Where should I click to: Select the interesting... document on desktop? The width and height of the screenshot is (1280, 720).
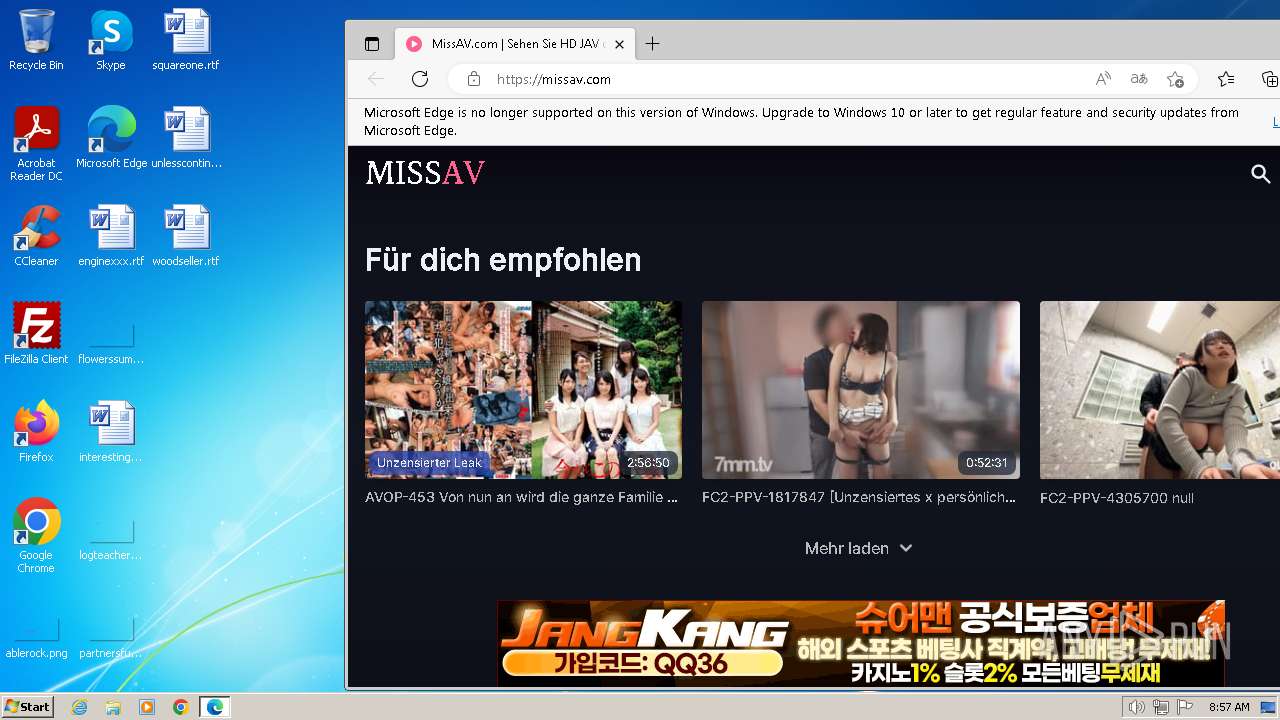coord(111,432)
